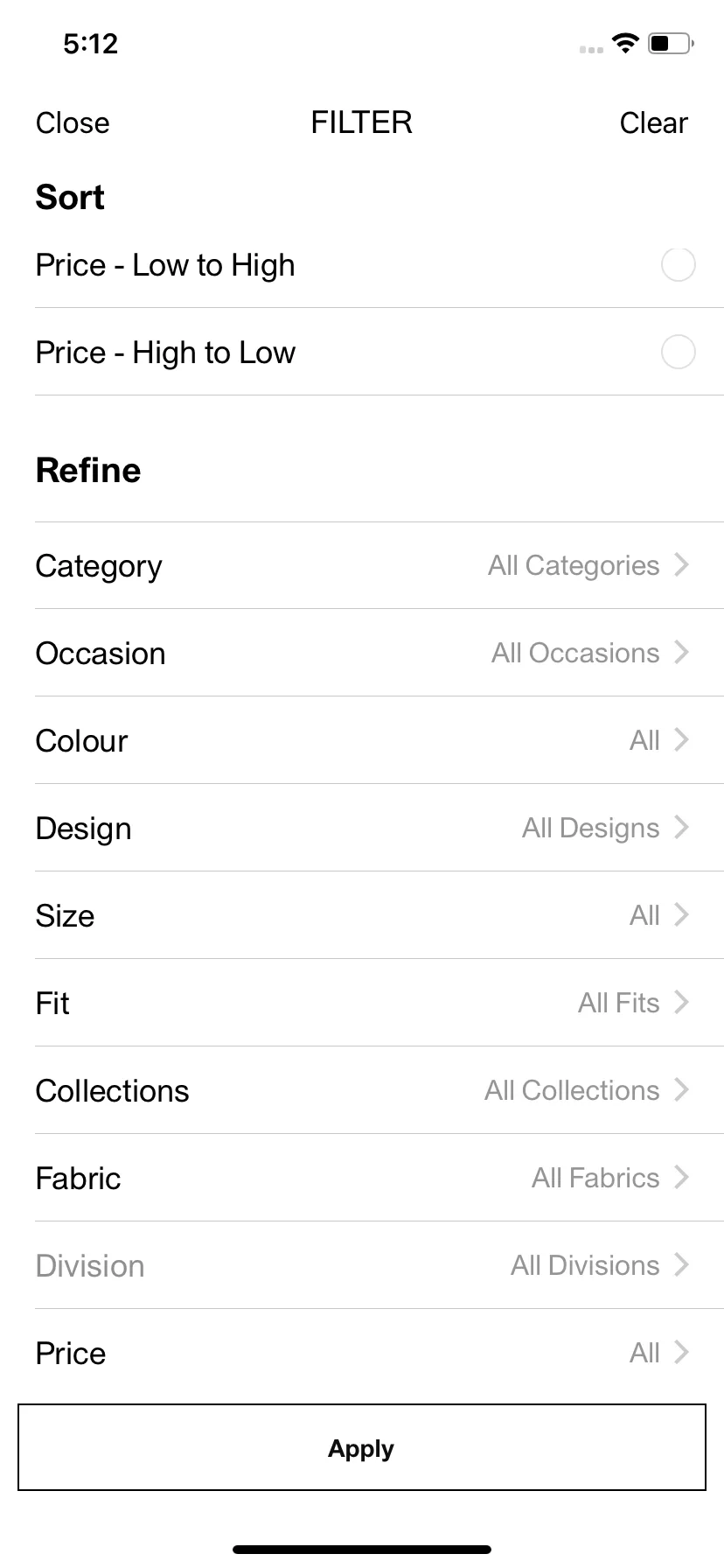724x1568 pixels.
Task: Expand the Collections filter row
Action: pyautogui.click(x=379, y=1090)
